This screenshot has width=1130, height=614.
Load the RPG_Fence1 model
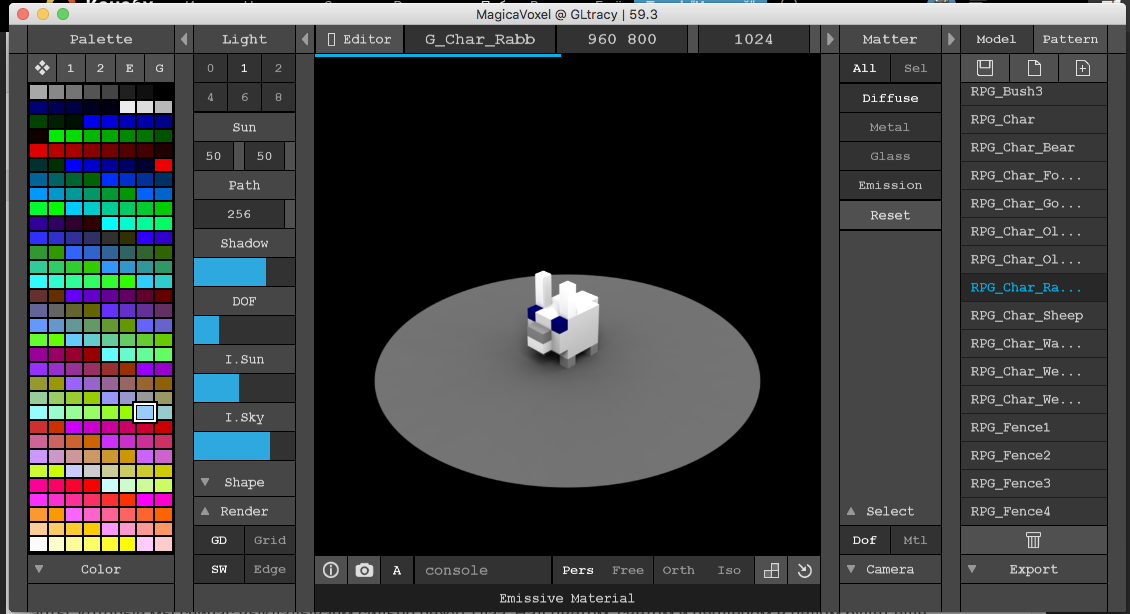coord(1033,427)
